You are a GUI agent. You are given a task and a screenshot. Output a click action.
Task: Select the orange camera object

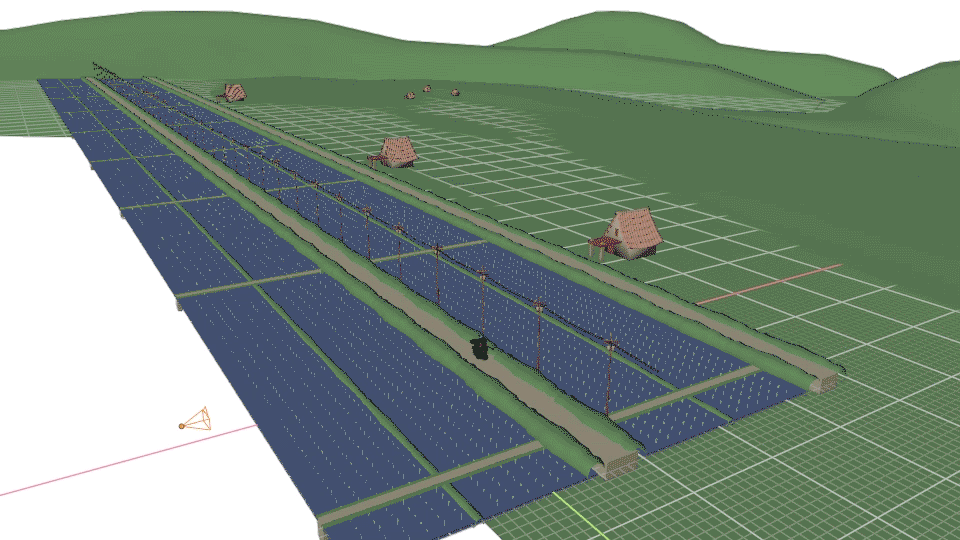click(x=197, y=419)
